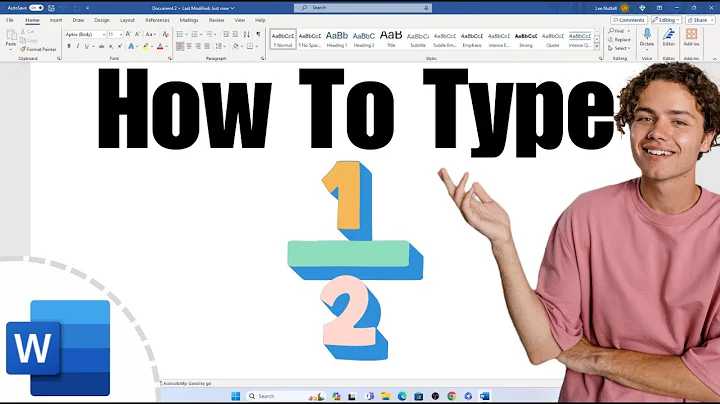Viewport: 720px width, 404px height.
Task: Switch to the Insert tab
Action: [56, 20]
